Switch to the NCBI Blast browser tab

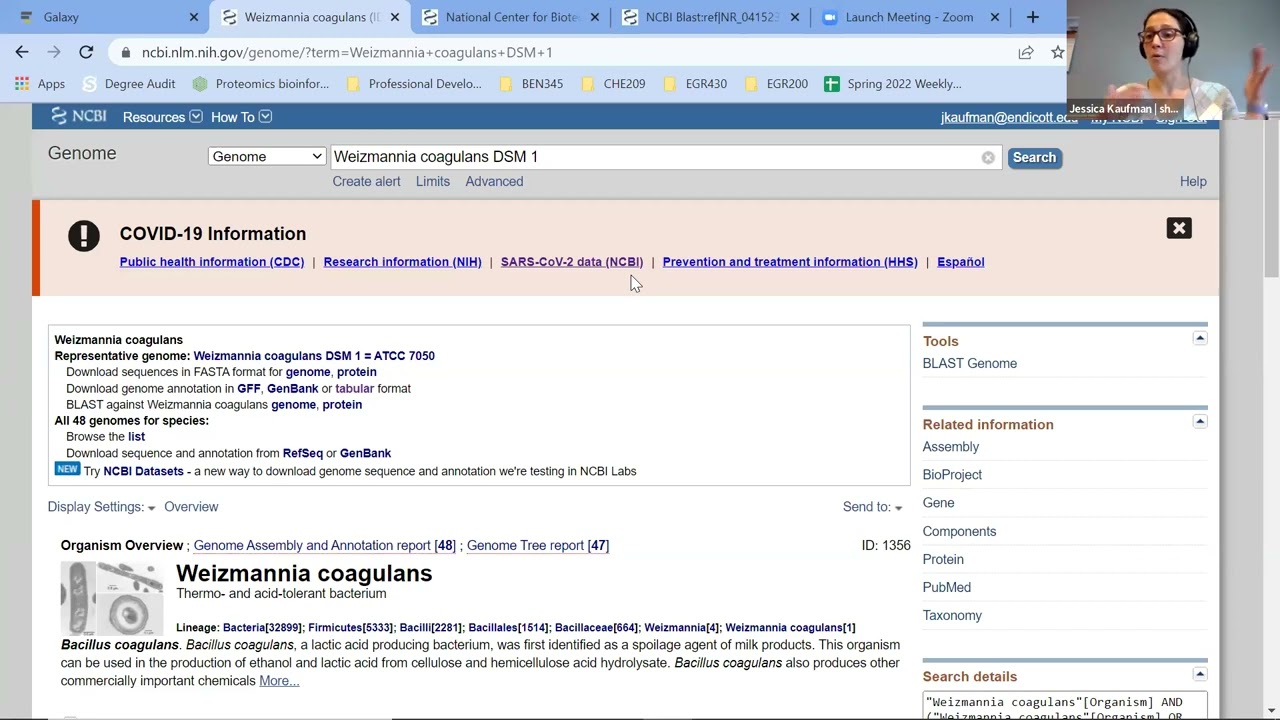click(712, 17)
